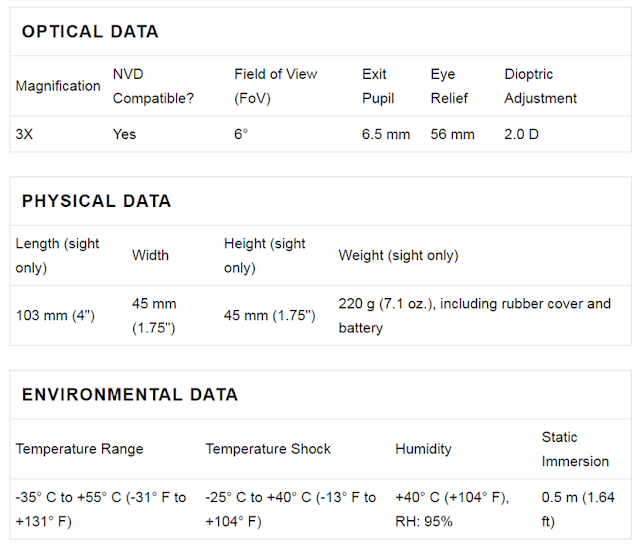Click the Dioptric Adjustment header
Screen dimensions: 640x548
540,86
